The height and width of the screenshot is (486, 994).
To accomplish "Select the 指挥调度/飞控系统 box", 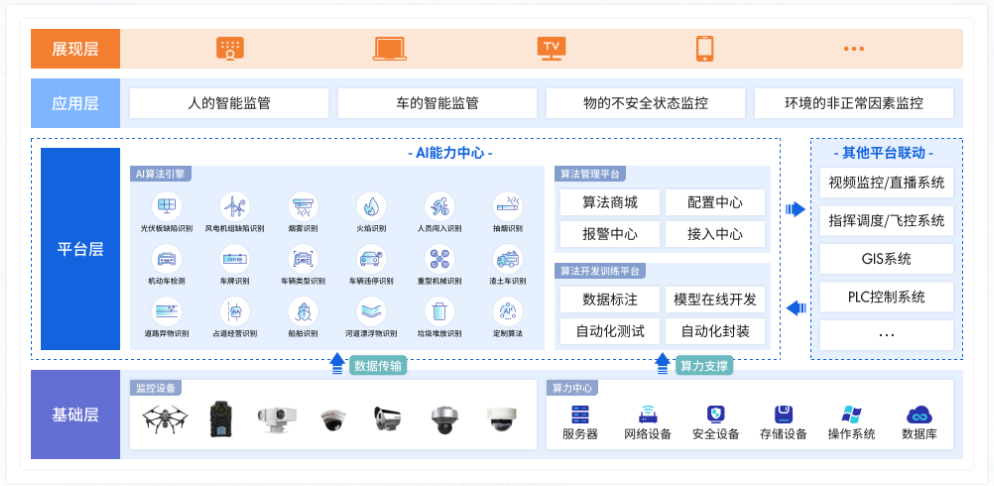I will click(886, 221).
